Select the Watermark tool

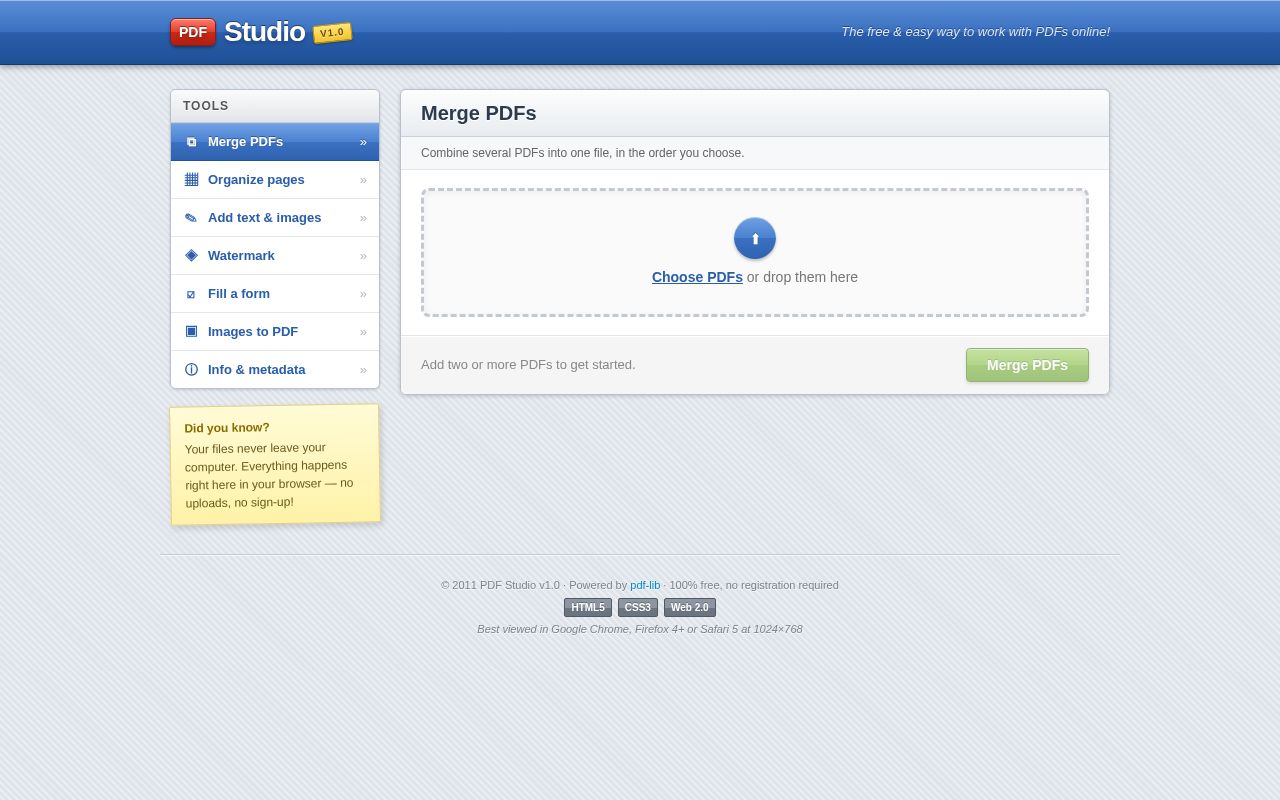275,256
